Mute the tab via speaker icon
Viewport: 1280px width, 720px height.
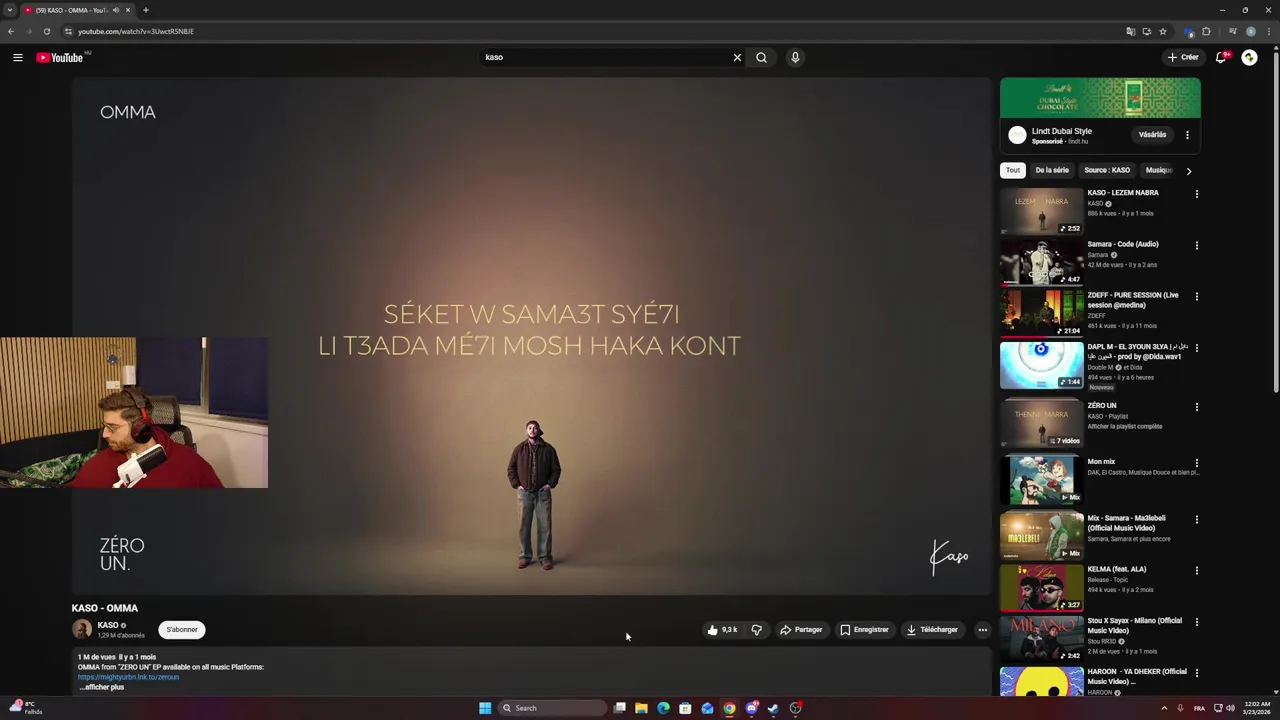116,10
